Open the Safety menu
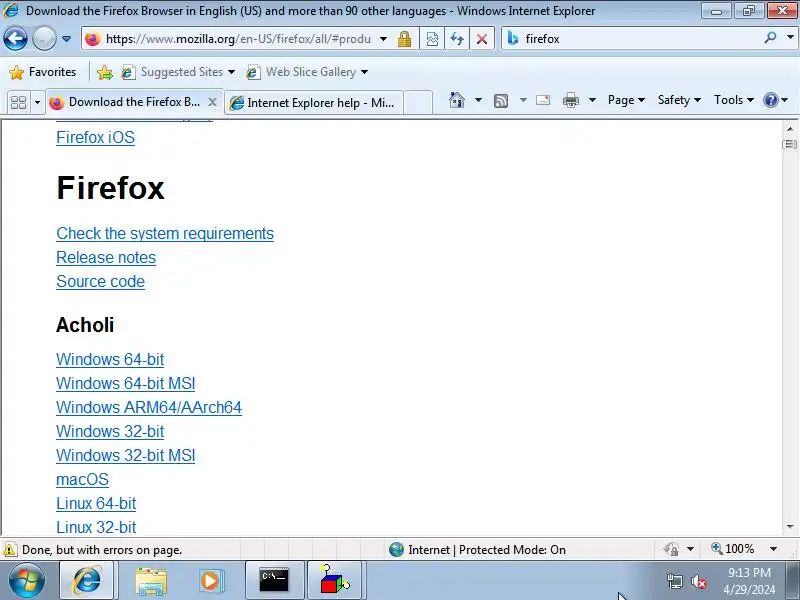 pos(679,100)
